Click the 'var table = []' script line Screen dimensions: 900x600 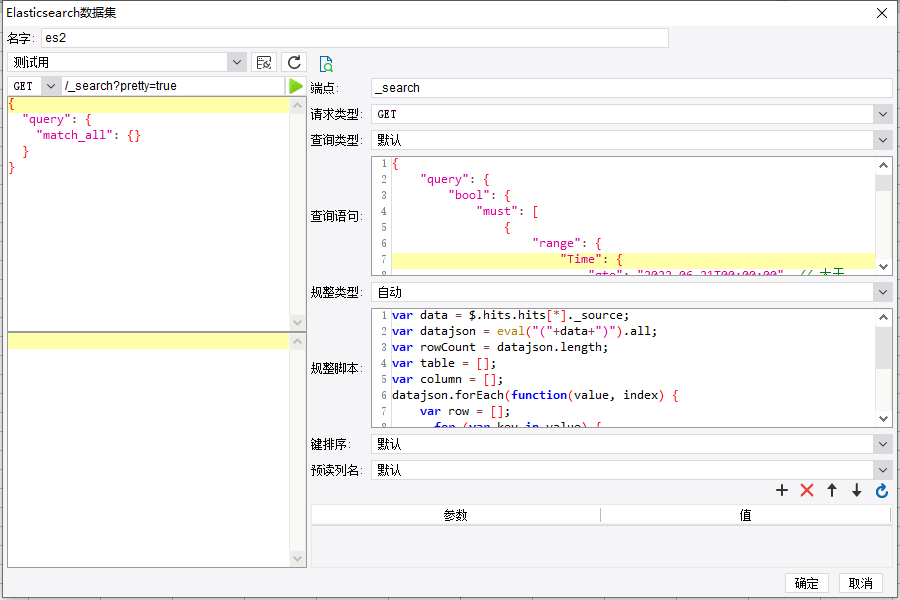click(x=444, y=363)
